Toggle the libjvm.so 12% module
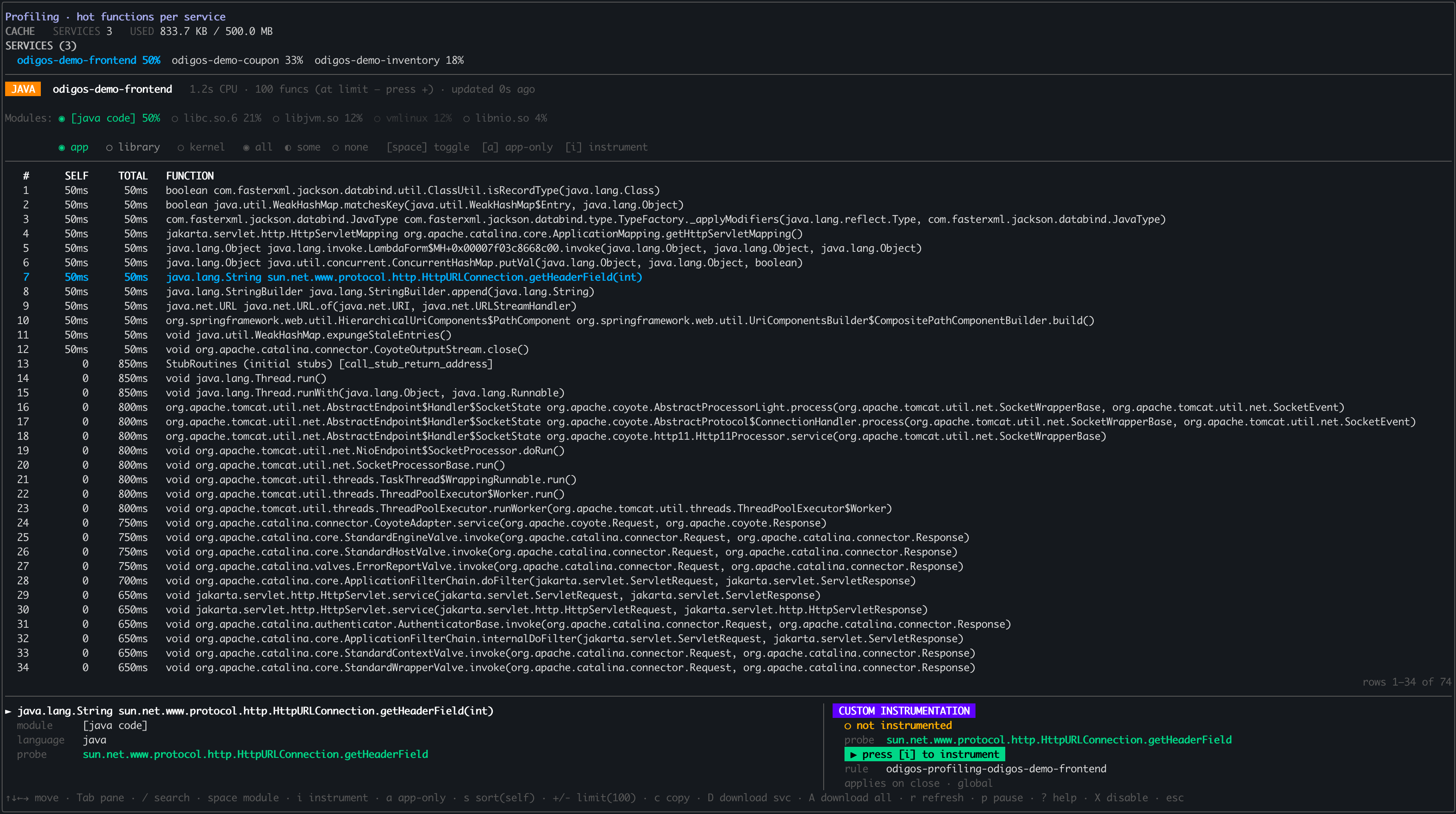This screenshot has width=1456, height=814. pos(318,118)
